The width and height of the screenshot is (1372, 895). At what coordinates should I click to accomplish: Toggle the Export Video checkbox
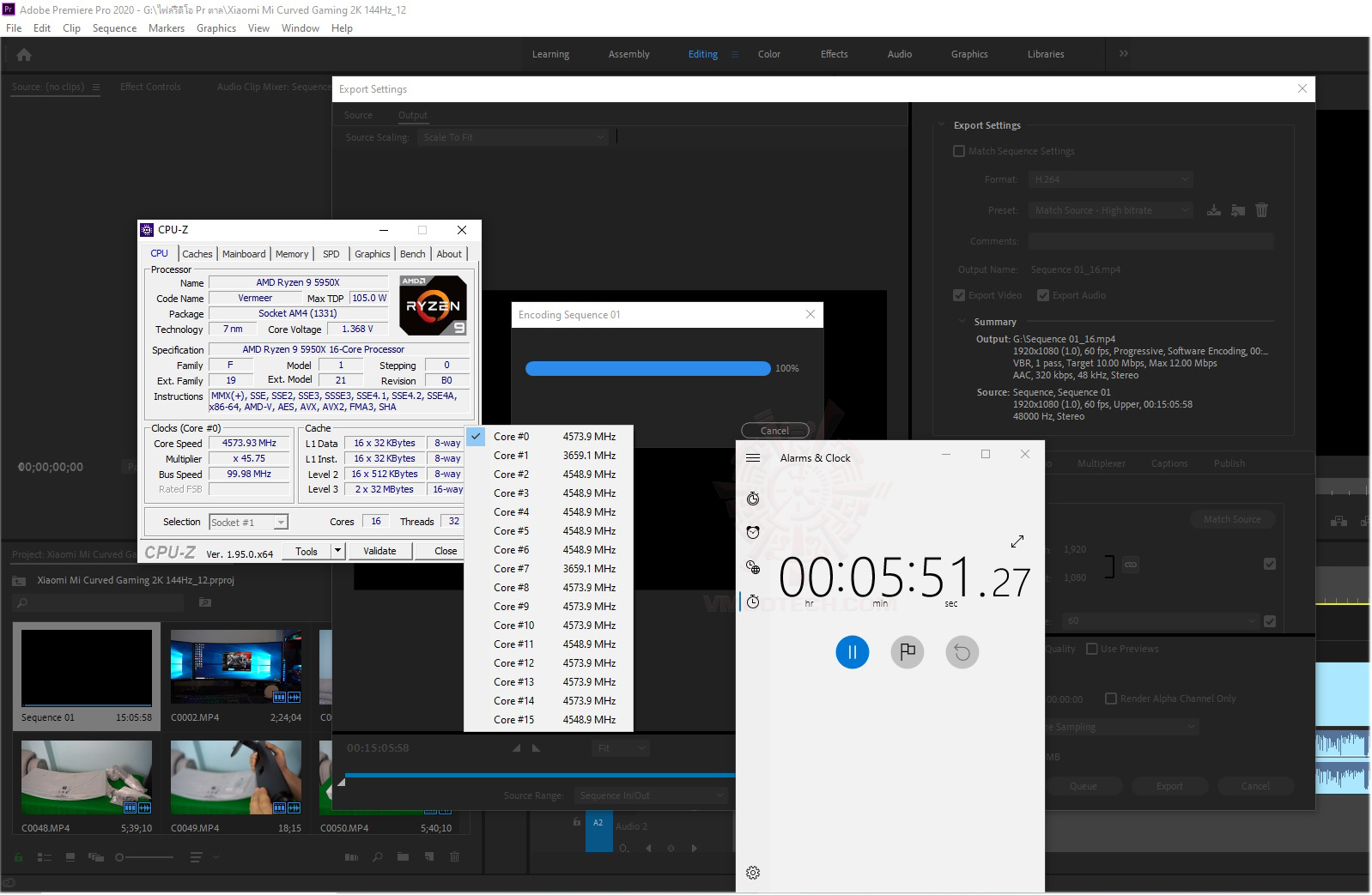(959, 295)
